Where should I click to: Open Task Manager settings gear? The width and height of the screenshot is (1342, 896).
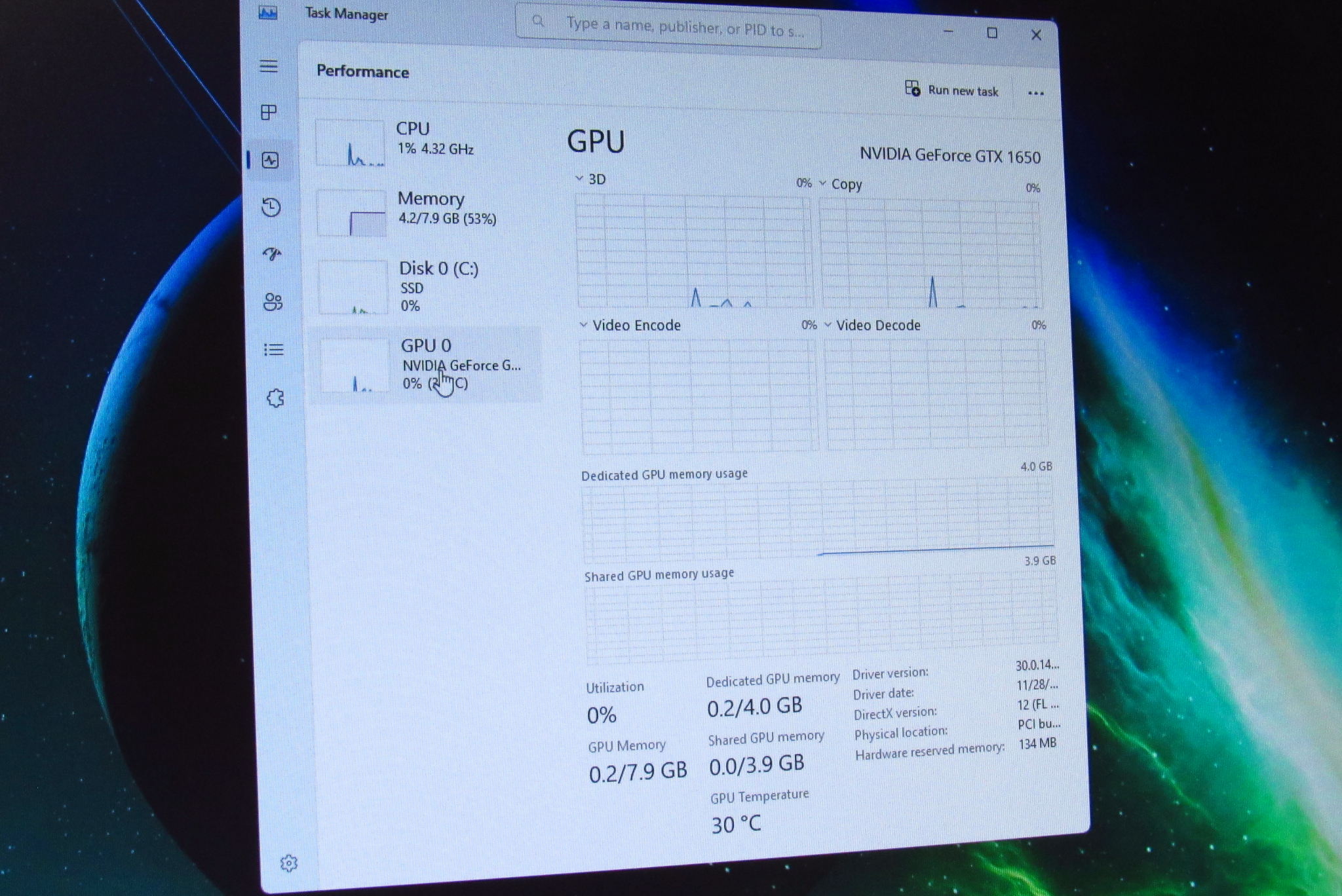pyautogui.click(x=289, y=863)
